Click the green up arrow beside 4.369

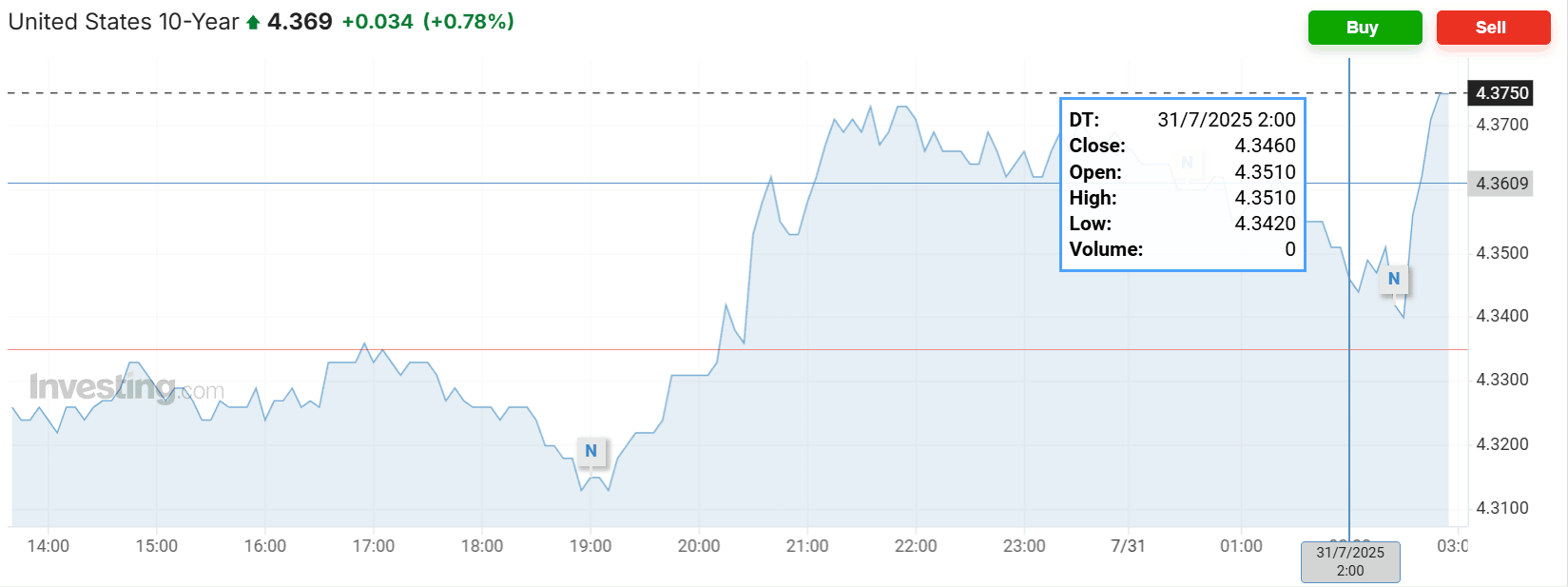pos(253,23)
